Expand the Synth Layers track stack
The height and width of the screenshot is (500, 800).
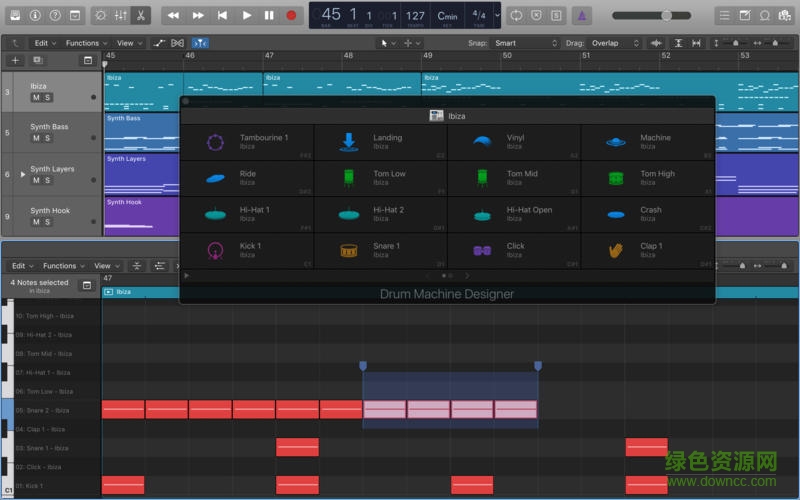tap(23, 173)
